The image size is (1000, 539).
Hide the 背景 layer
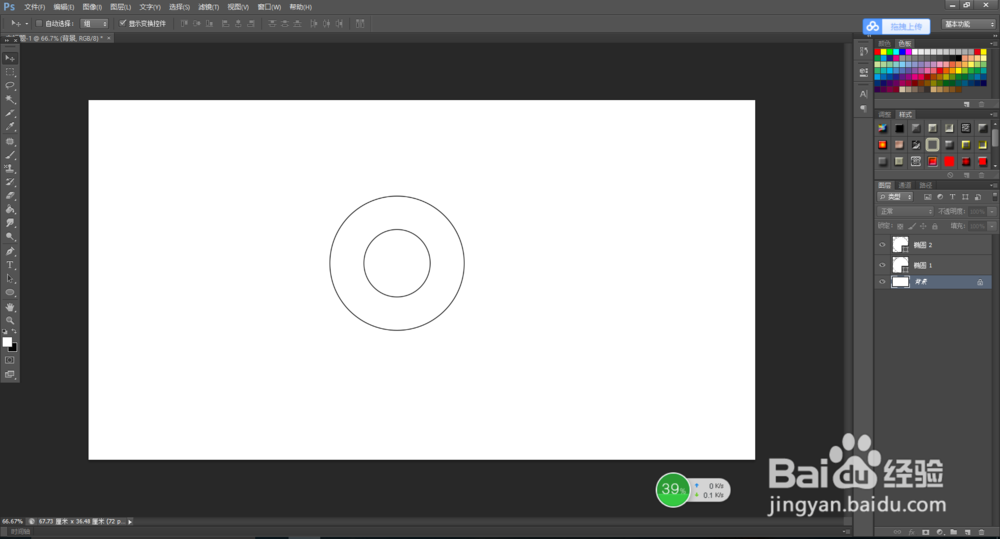pyautogui.click(x=883, y=282)
